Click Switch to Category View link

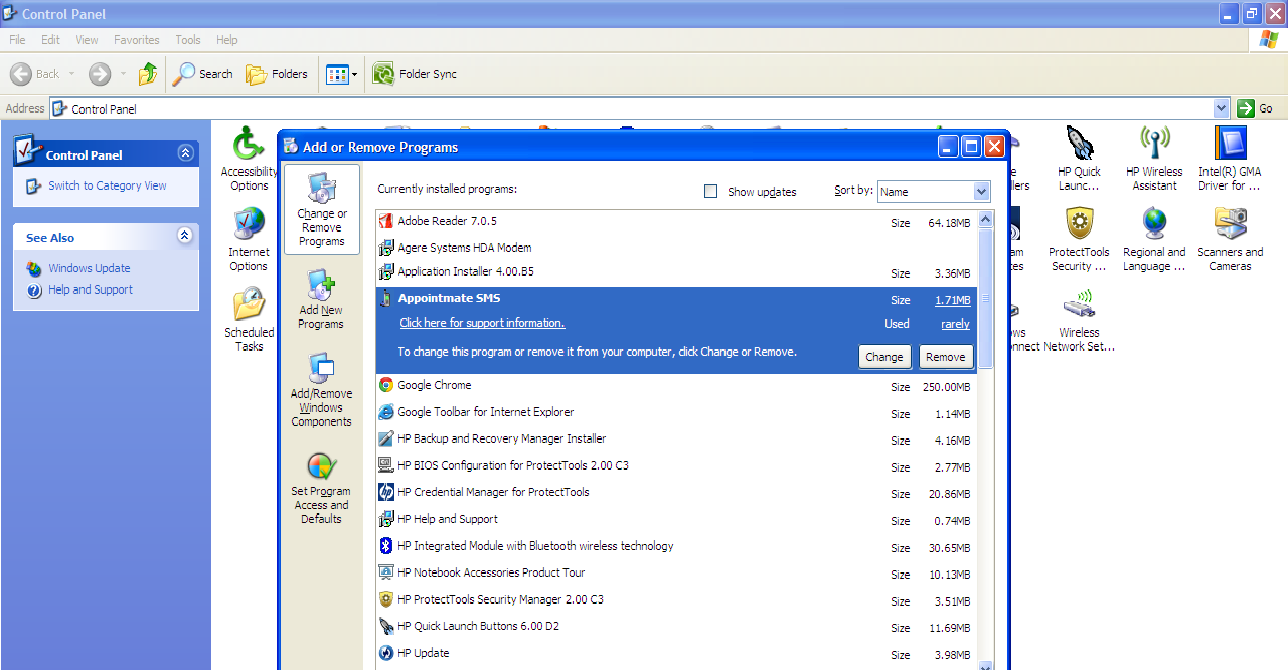(107, 186)
